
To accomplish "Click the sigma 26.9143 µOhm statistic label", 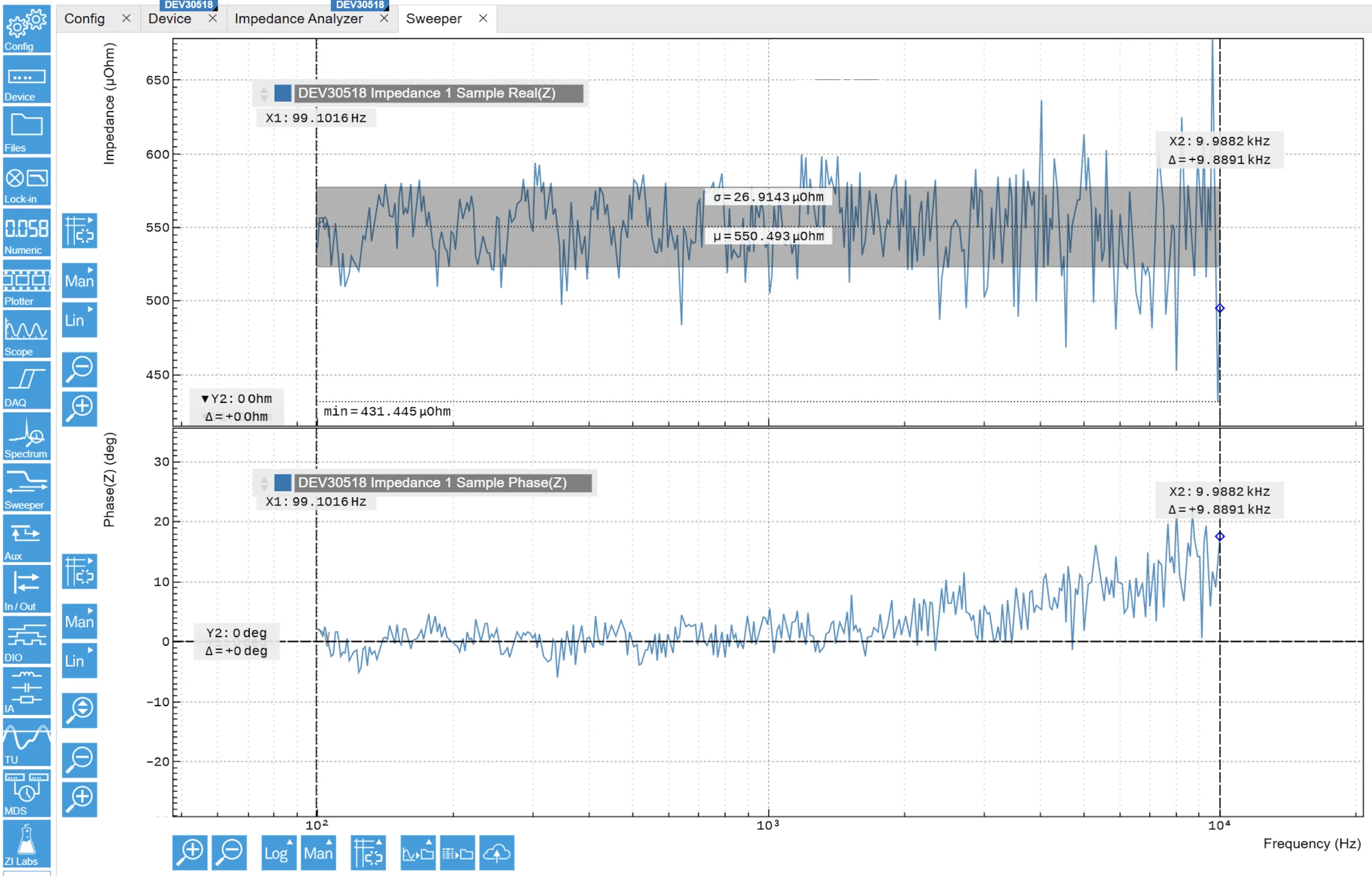I will click(x=768, y=197).
